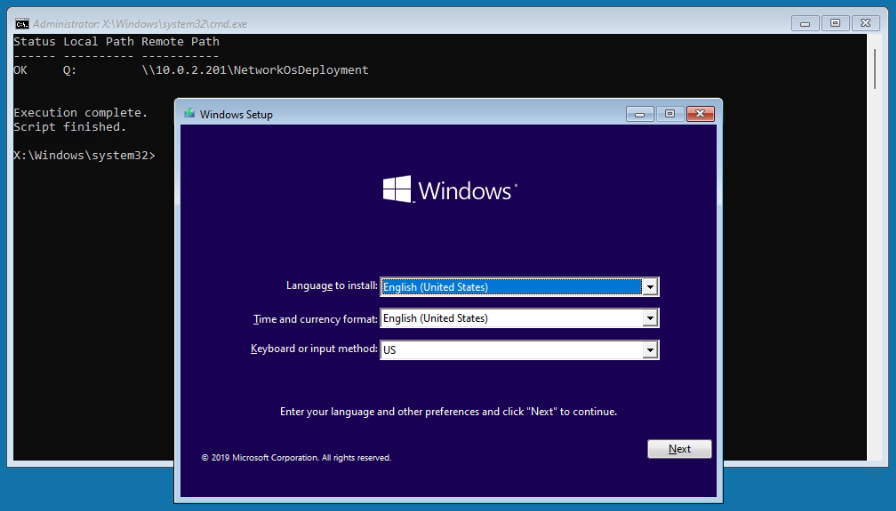Screen dimensions: 896x511
Task: Click the 'Status Local Path Remote Path' header line
Action: [116, 41]
